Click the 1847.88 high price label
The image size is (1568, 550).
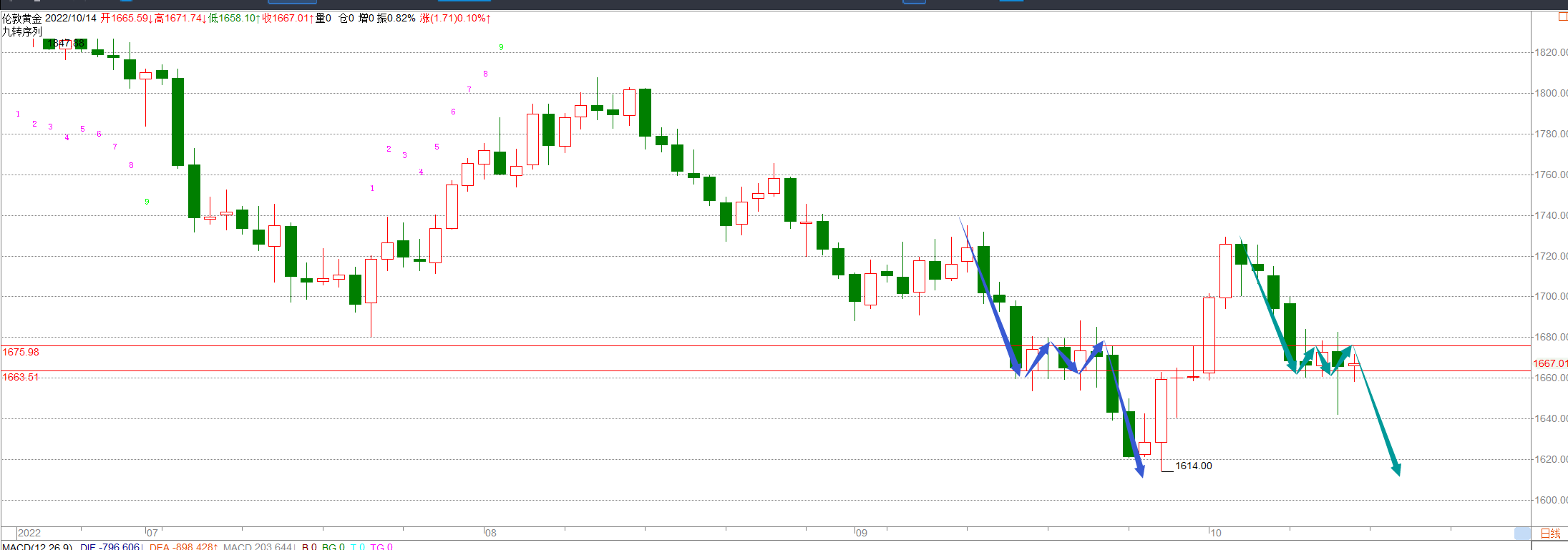coord(66,44)
